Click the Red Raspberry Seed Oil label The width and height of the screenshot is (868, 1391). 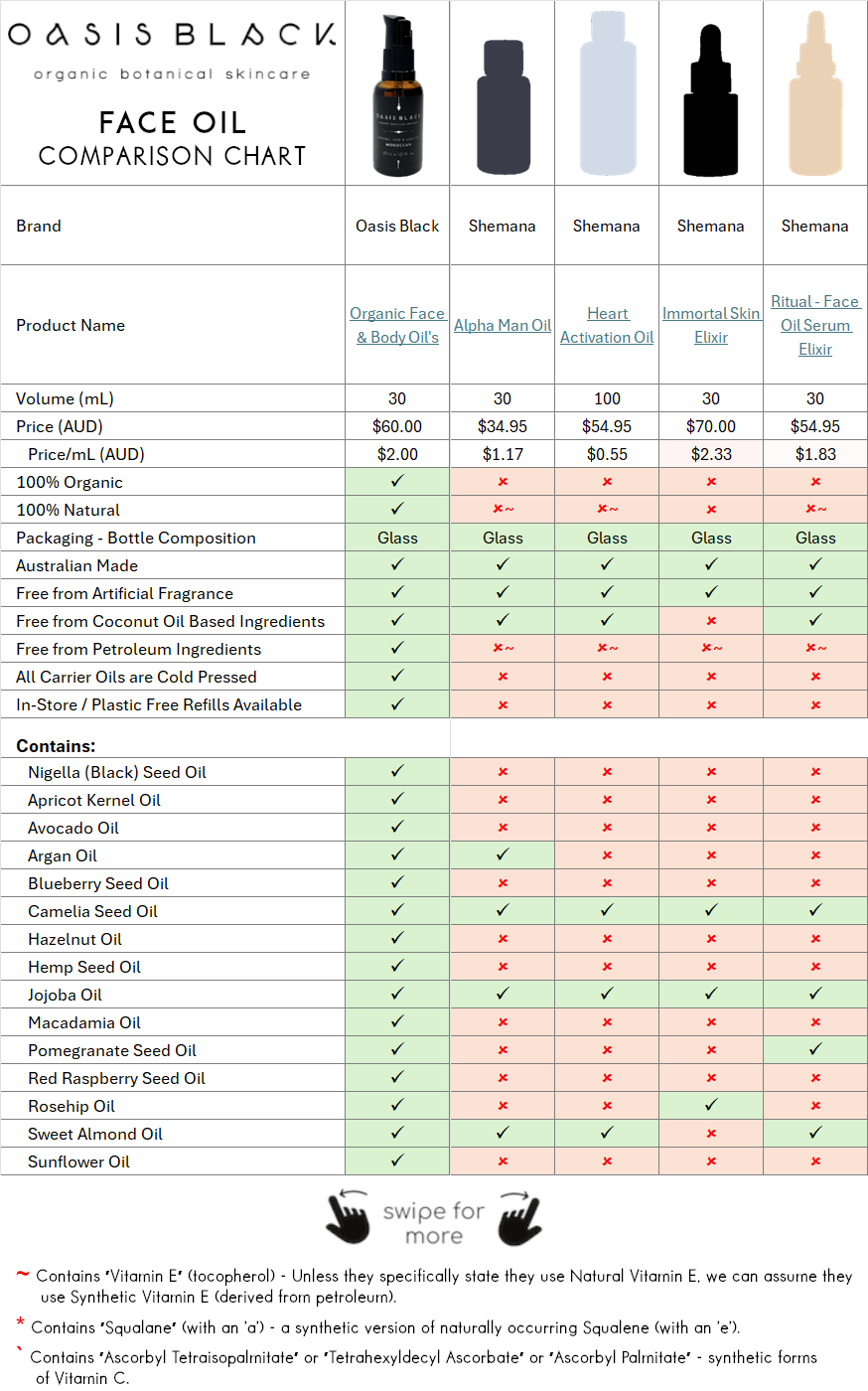[x=116, y=1078]
